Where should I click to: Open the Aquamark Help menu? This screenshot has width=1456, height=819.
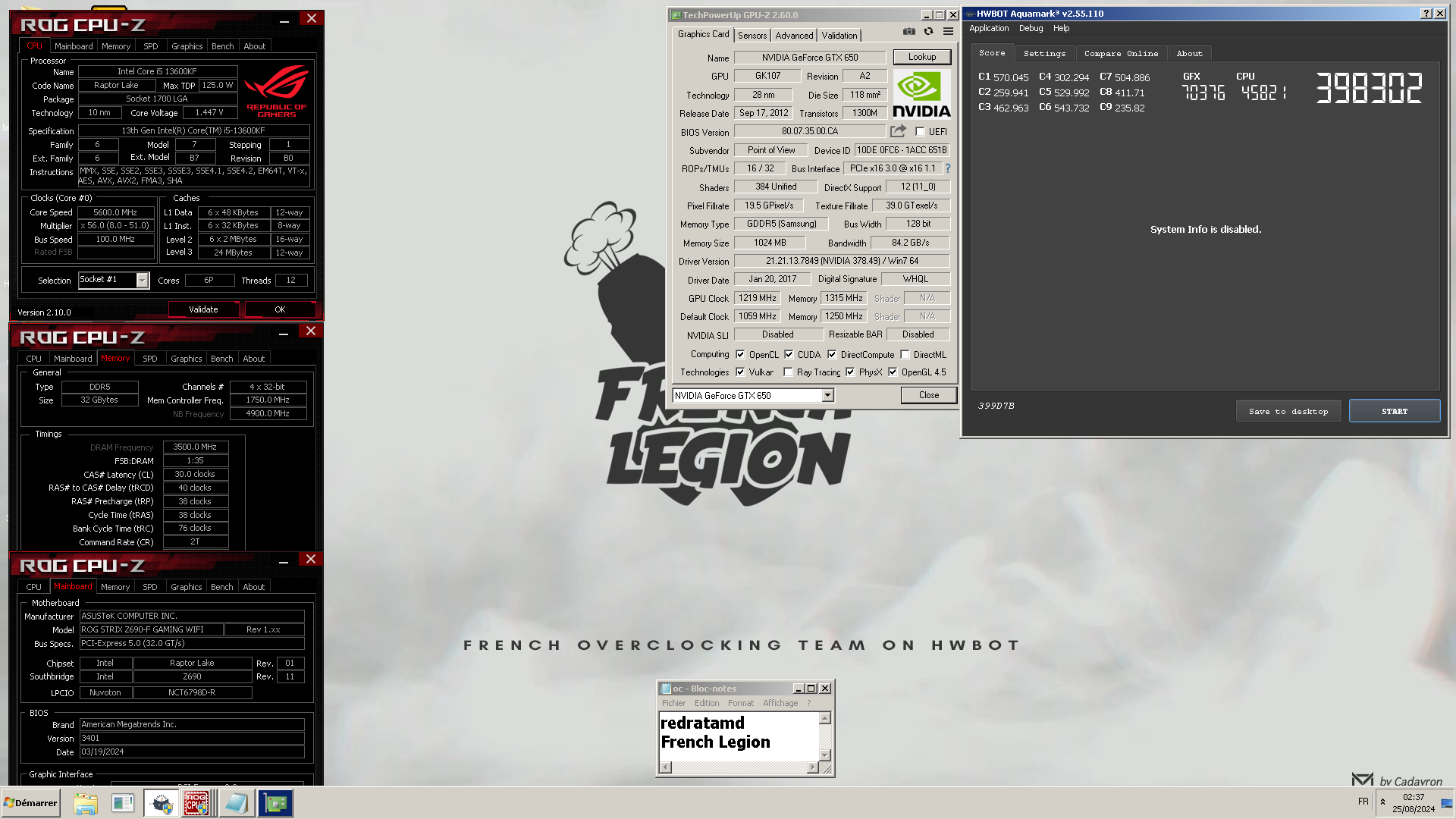pyautogui.click(x=1061, y=28)
